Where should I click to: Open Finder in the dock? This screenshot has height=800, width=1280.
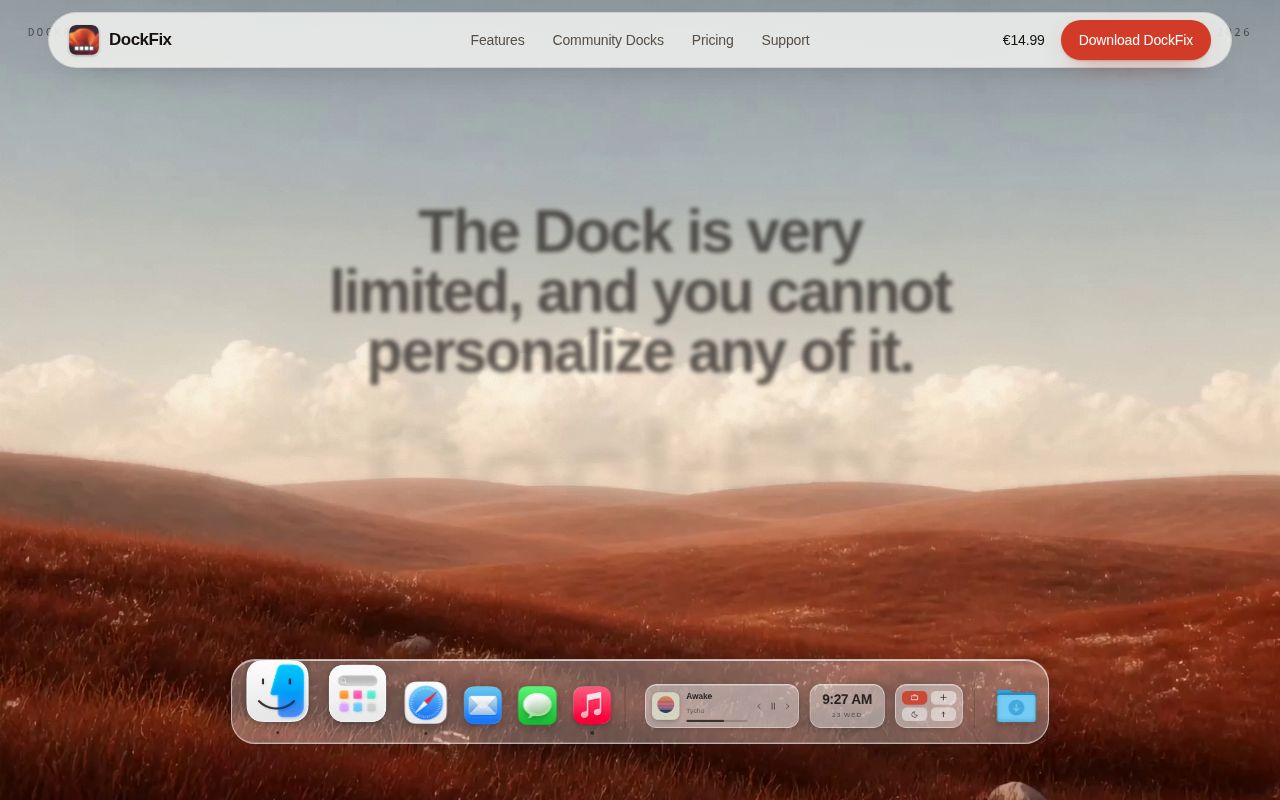[277, 691]
